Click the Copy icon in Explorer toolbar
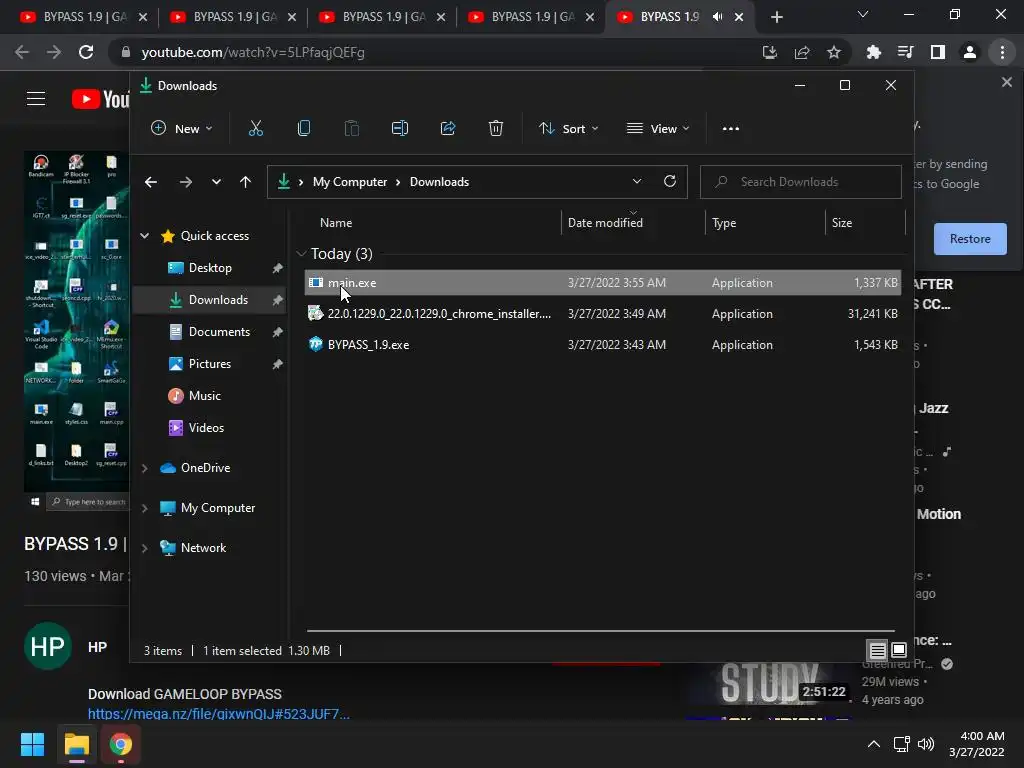 click(304, 129)
